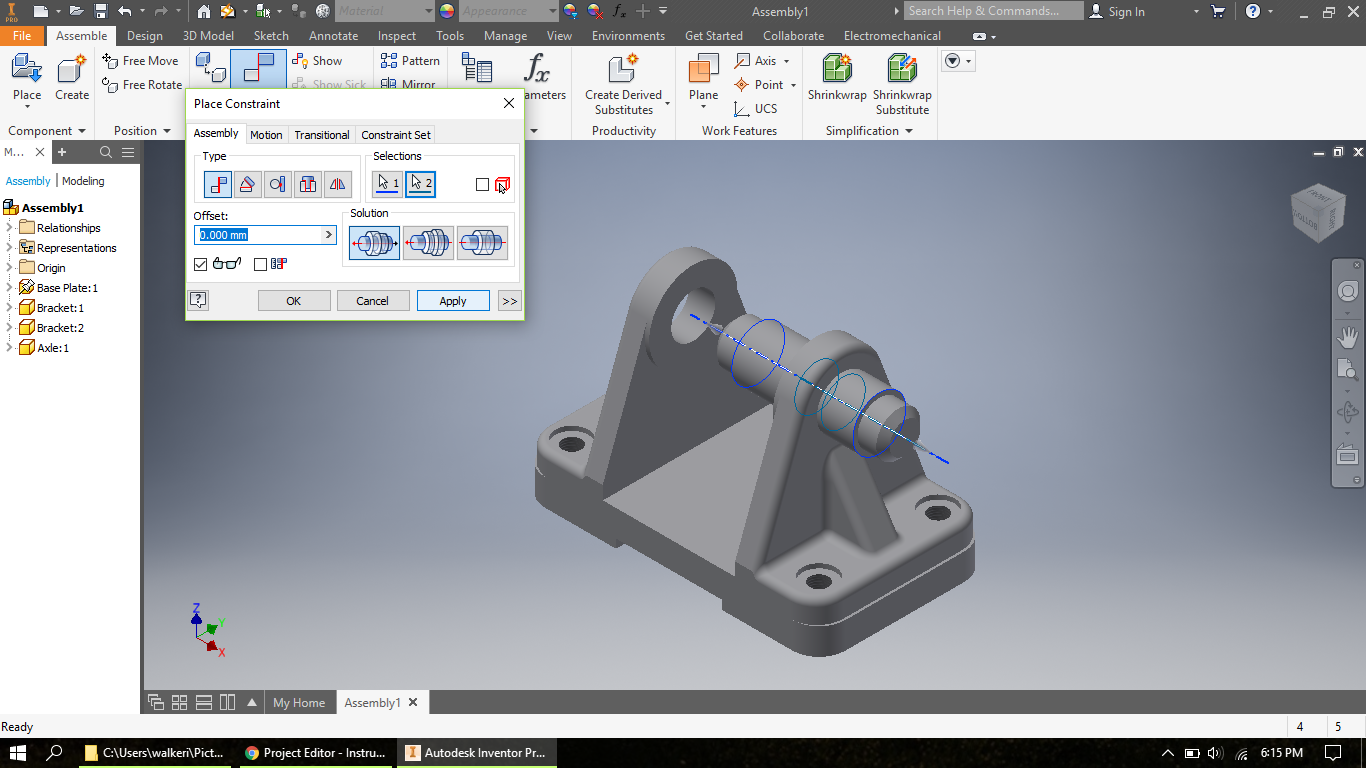Switch to the Motion tab
Screen dimensions: 1366x768
(x=266, y=134)
